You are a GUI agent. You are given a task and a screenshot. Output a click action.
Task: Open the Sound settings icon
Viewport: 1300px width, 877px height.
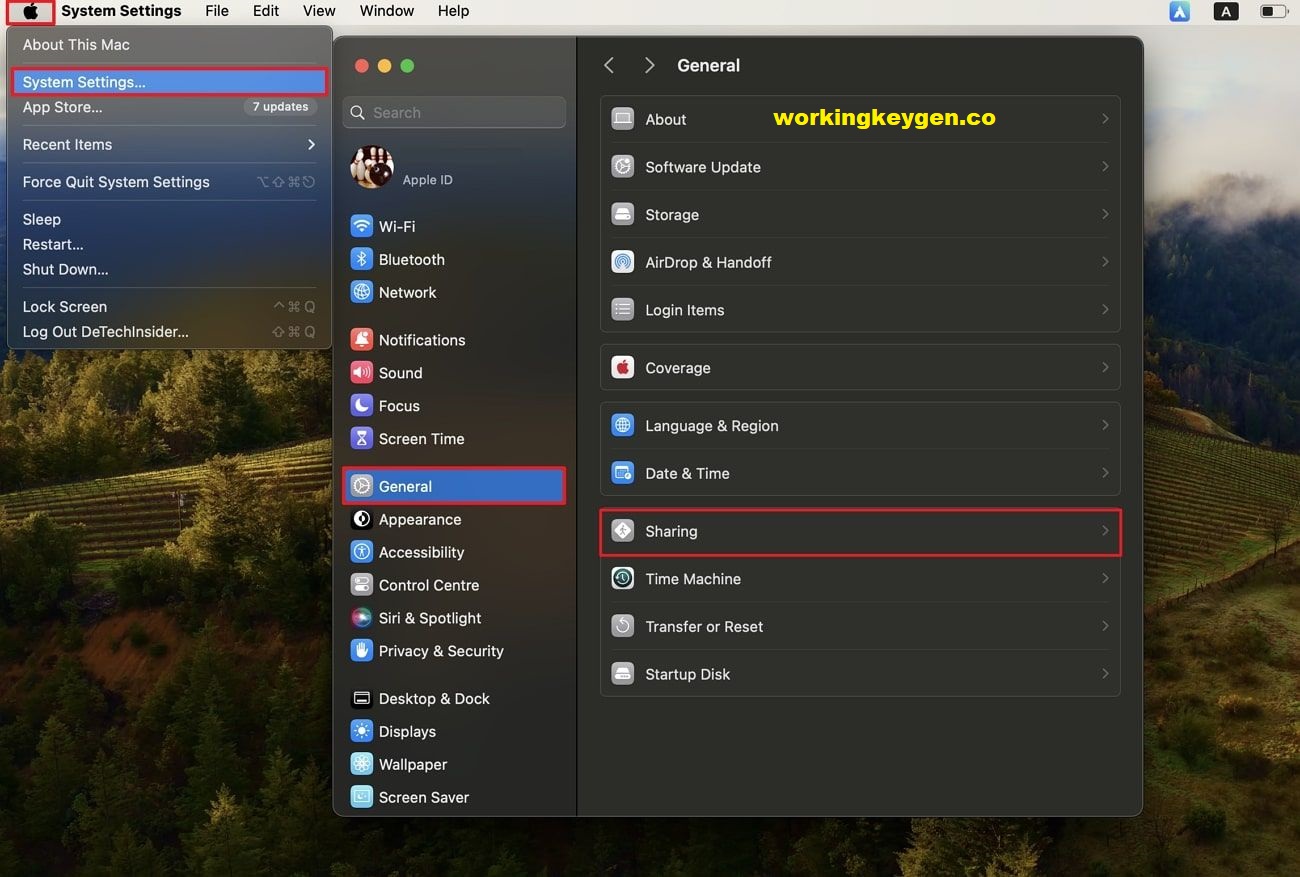point(361,372)
